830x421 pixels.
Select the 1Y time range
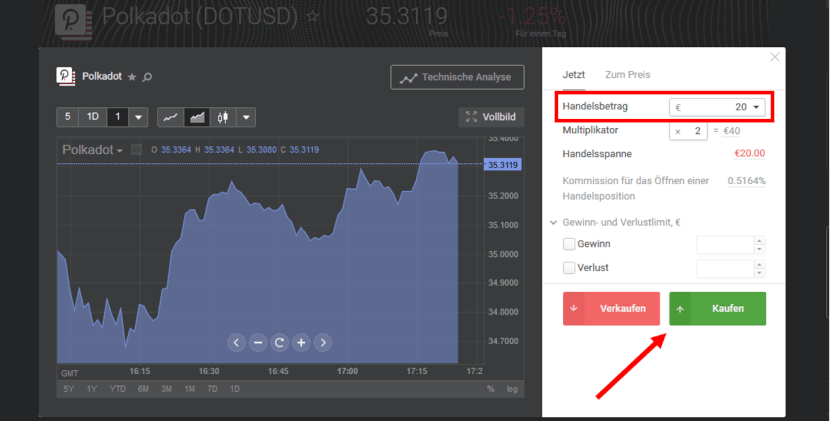coord(92,389)
